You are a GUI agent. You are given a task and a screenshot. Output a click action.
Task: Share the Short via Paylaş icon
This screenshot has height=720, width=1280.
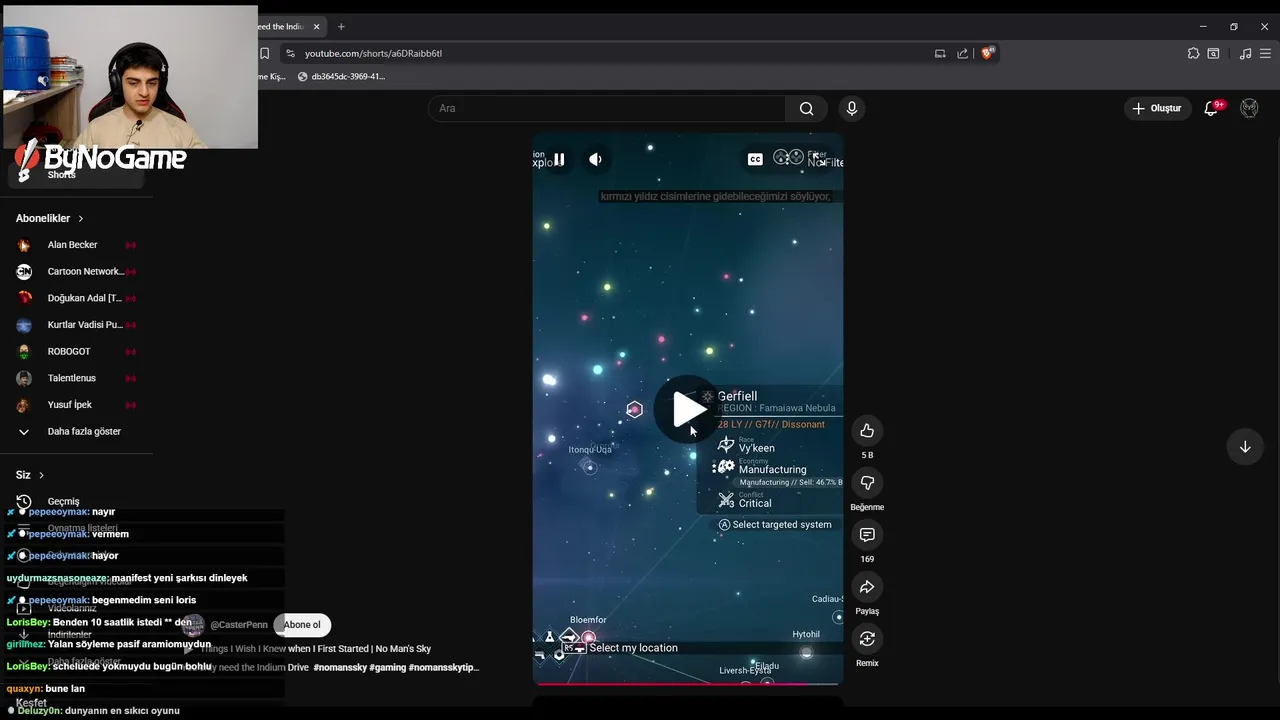pyautogui.click(x=867, y=587)
